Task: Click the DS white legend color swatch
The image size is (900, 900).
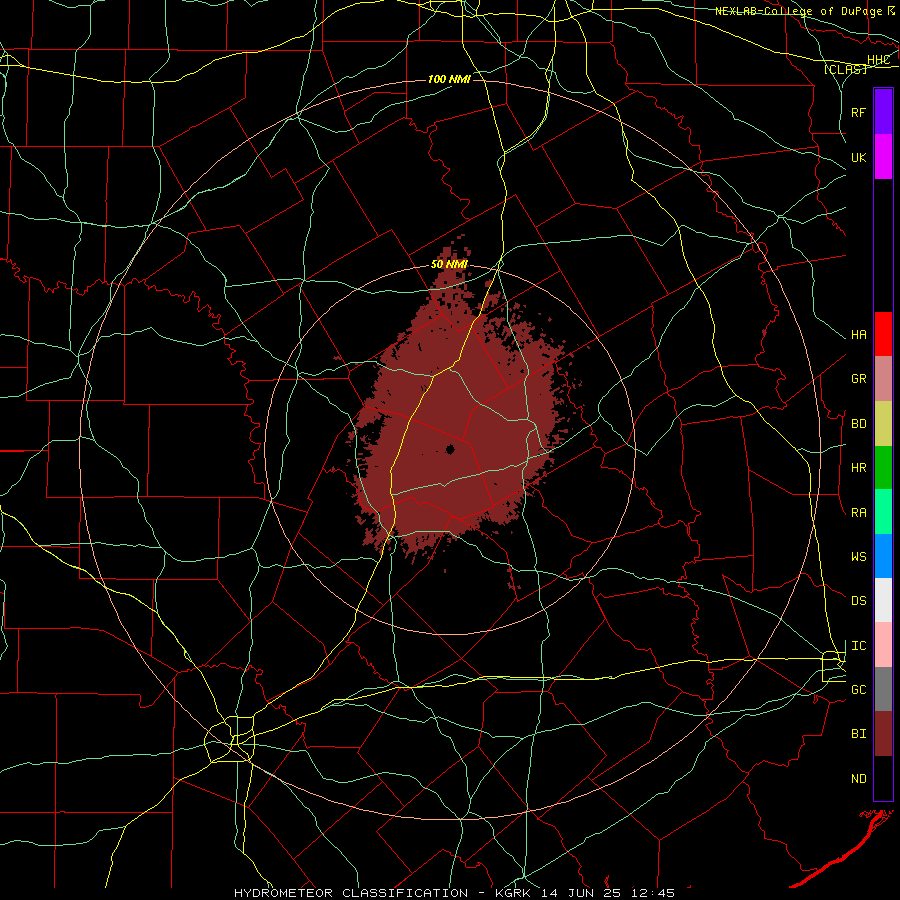Action: coord(883,600)
